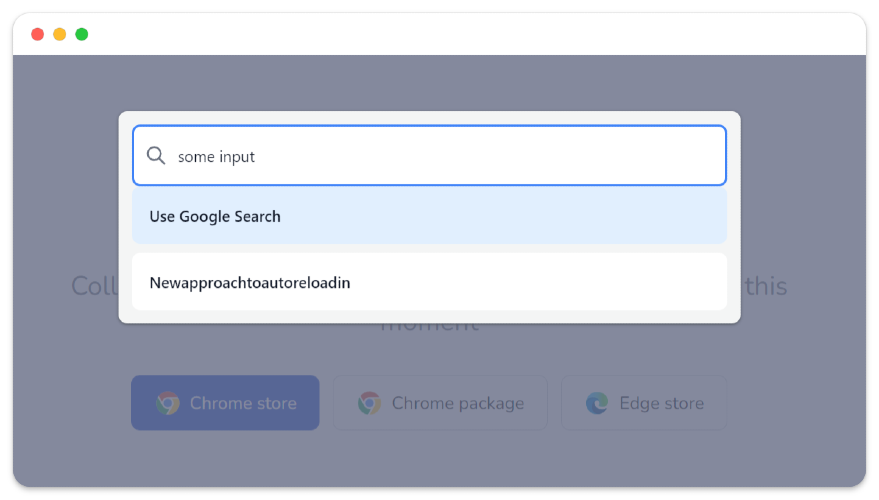Select the Chrome package download option
Viewport: 879px width, 500px height.
click(440, 402)
